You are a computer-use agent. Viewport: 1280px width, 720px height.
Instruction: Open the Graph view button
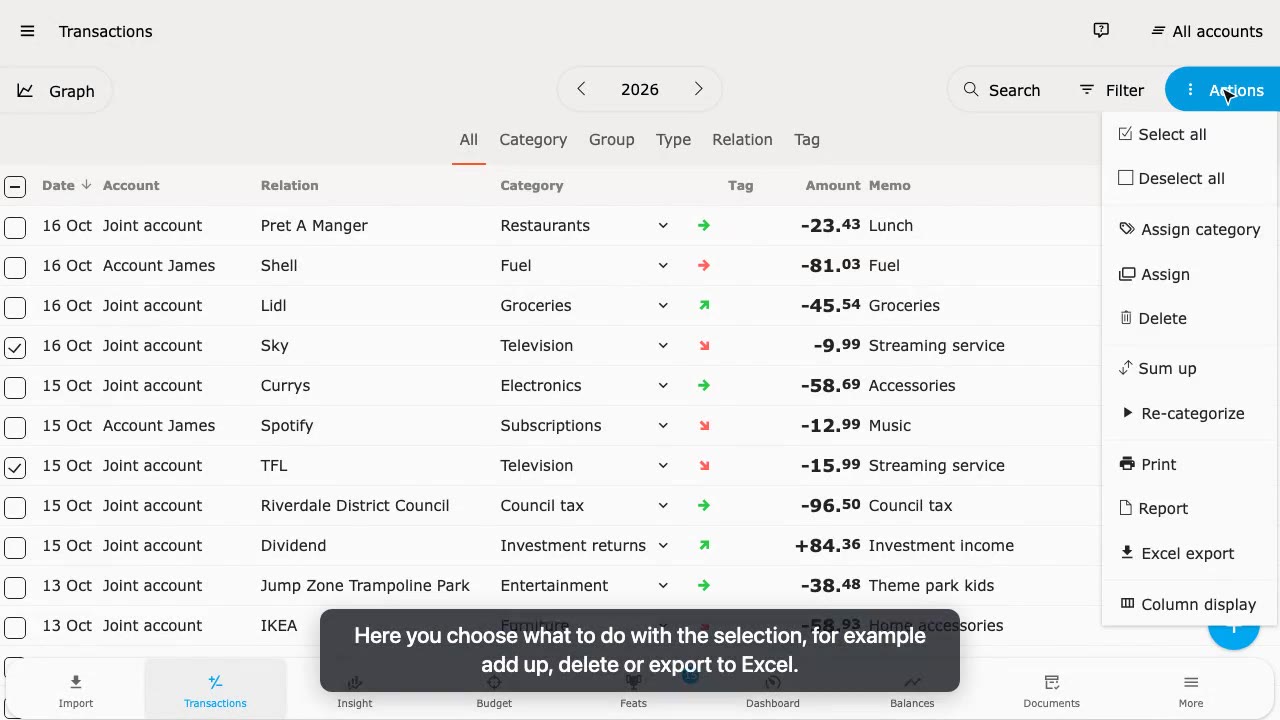[56, 91]
